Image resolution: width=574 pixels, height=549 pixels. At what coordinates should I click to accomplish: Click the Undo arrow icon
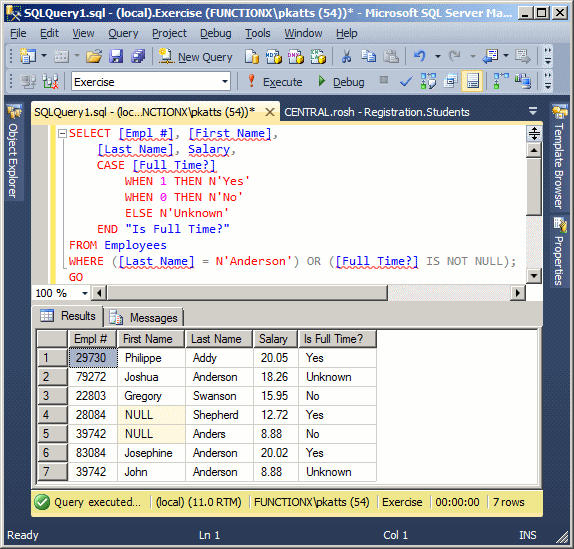pyautogui.click(x=420, y=56)
